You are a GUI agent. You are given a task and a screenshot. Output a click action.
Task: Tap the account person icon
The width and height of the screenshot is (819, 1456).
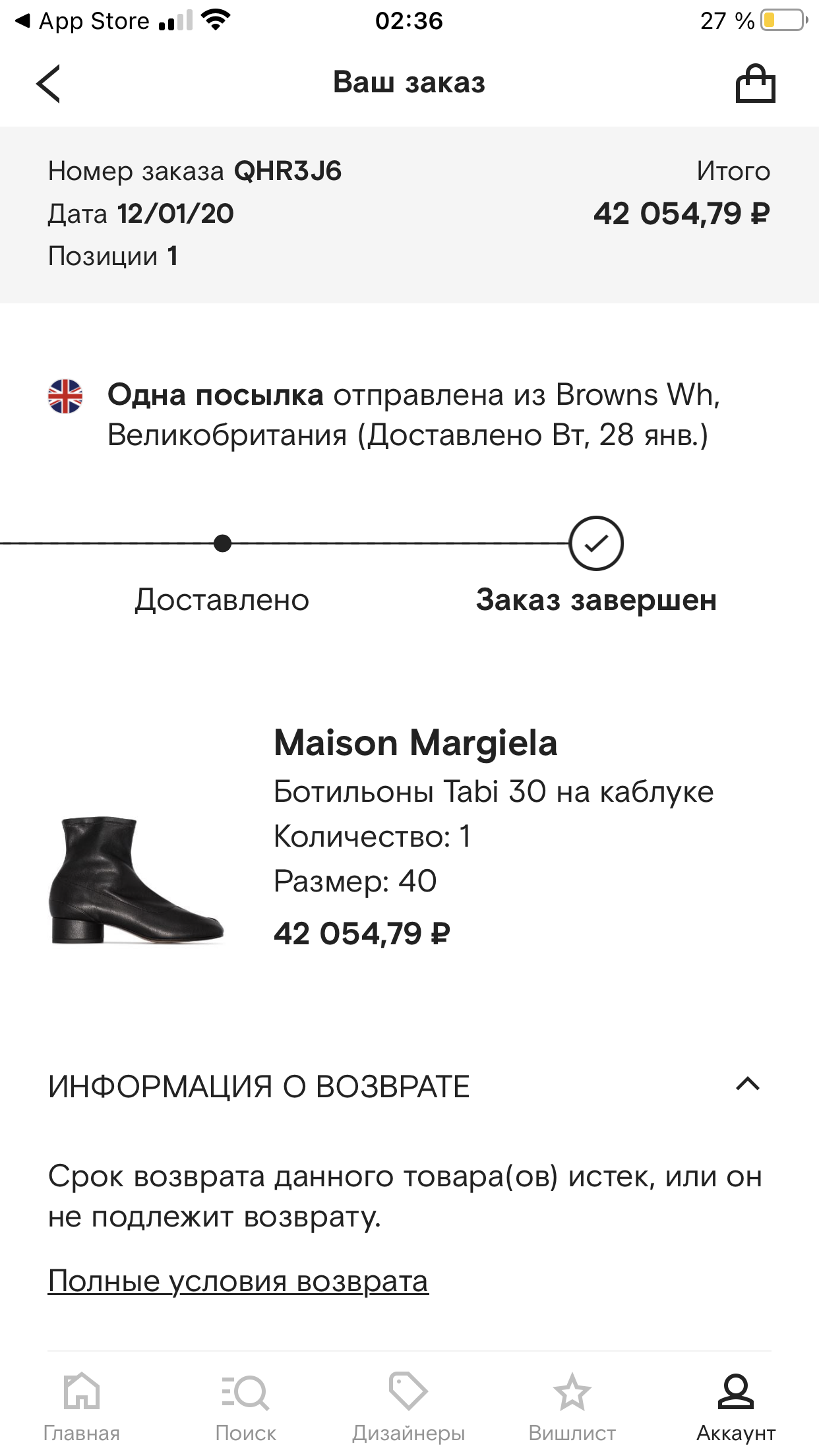735,1392
